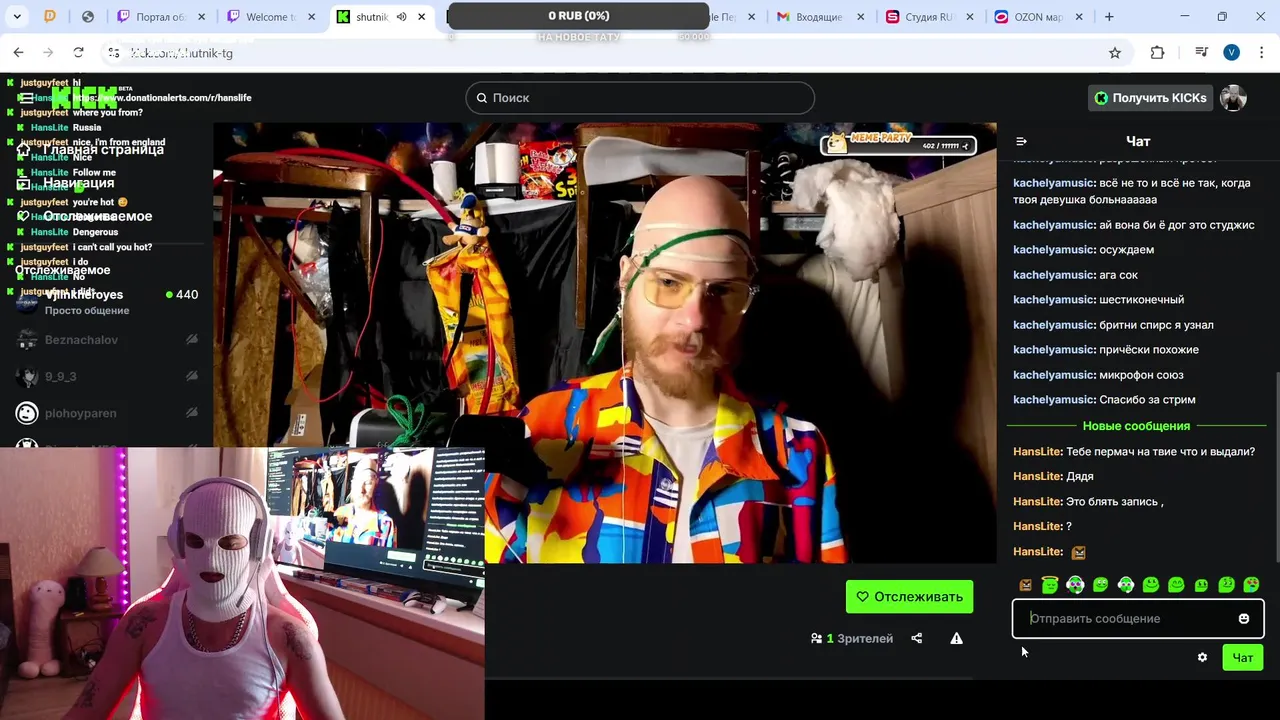Click the browser address bar
The width and height of the screenshot is (1280, 720).
click(615, 53)
